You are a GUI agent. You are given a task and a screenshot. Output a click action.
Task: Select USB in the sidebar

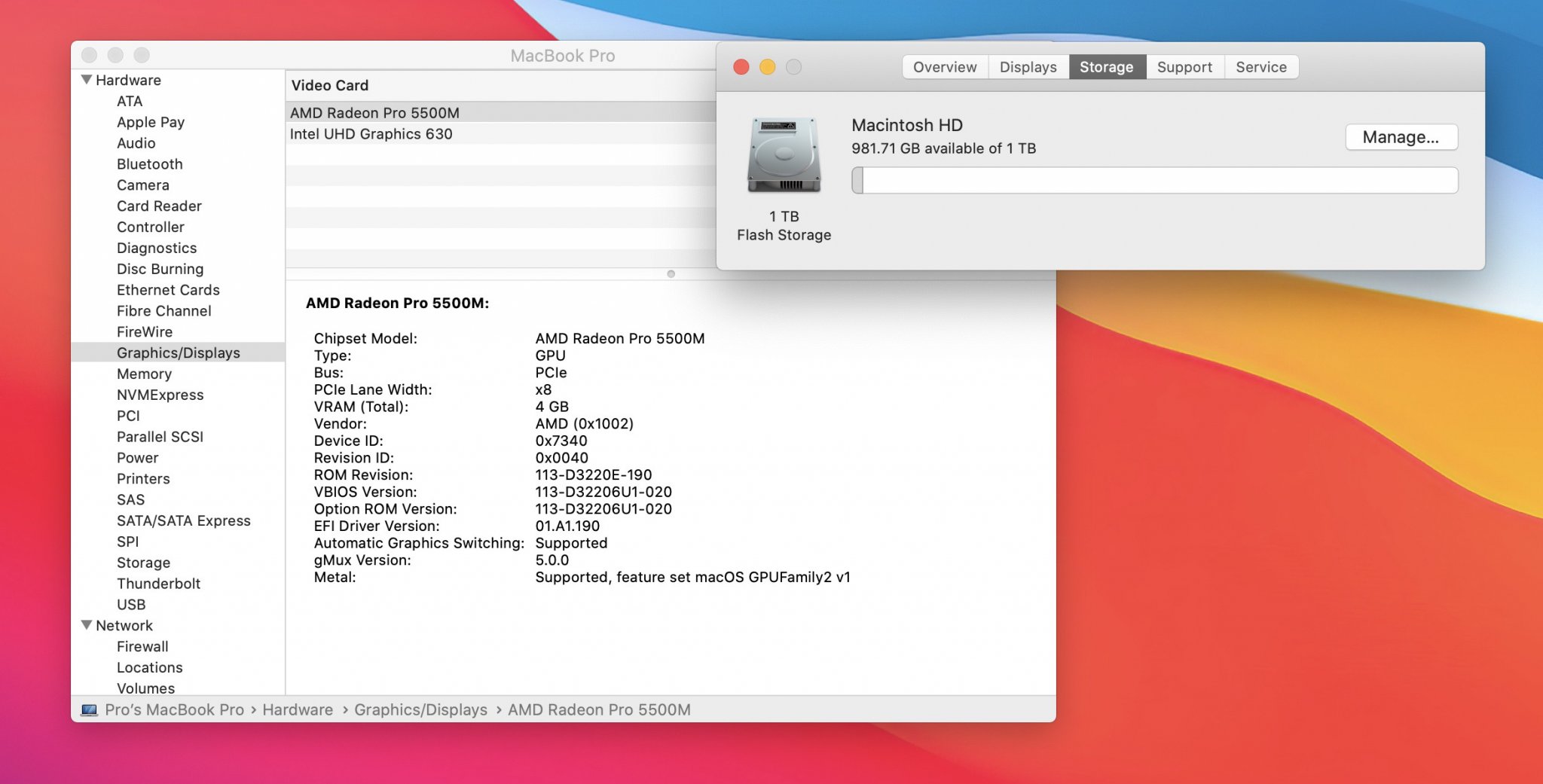tap(131, 604)
